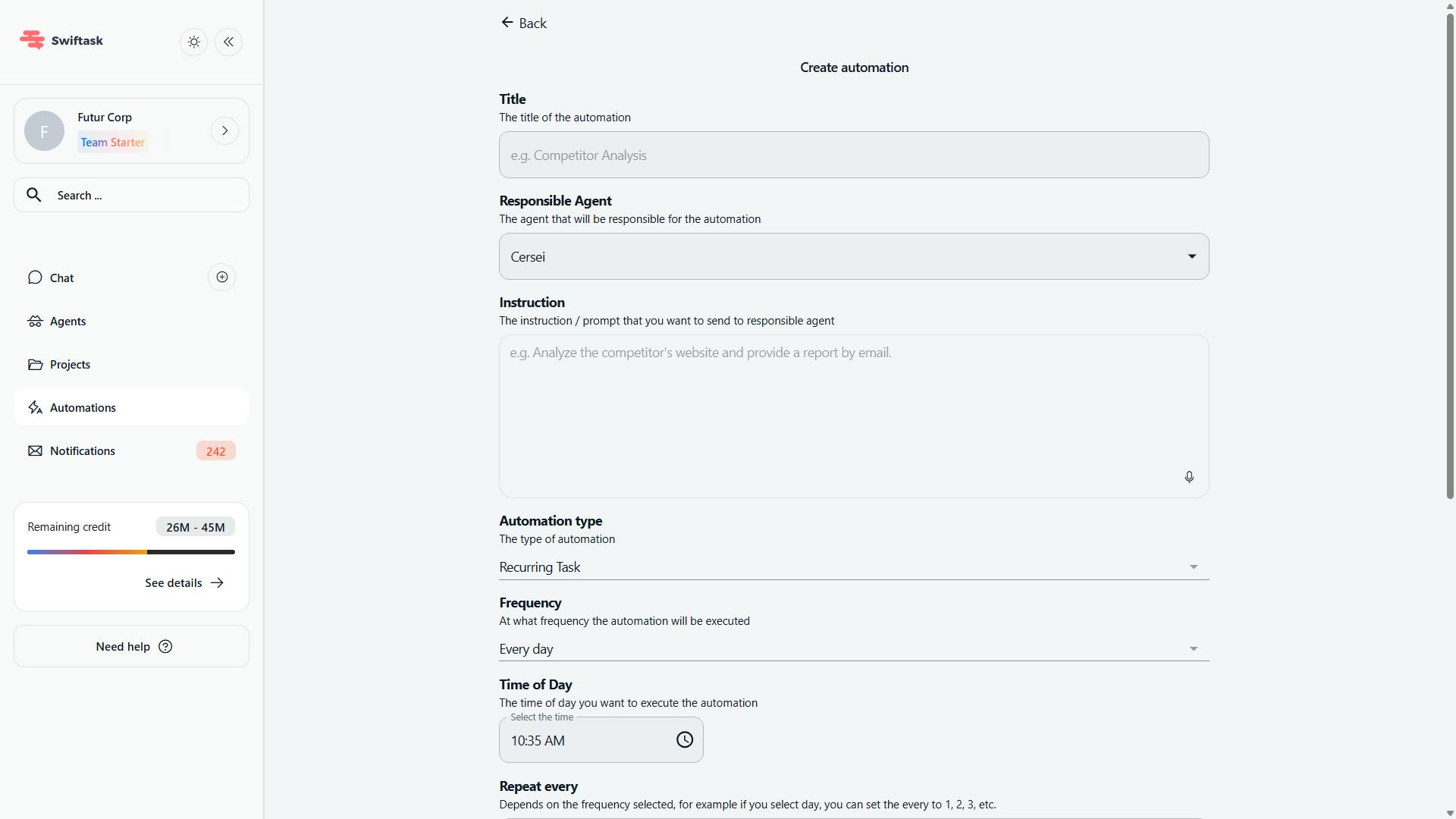
Task: Click the back arrow icon
Action: (507, 23)
